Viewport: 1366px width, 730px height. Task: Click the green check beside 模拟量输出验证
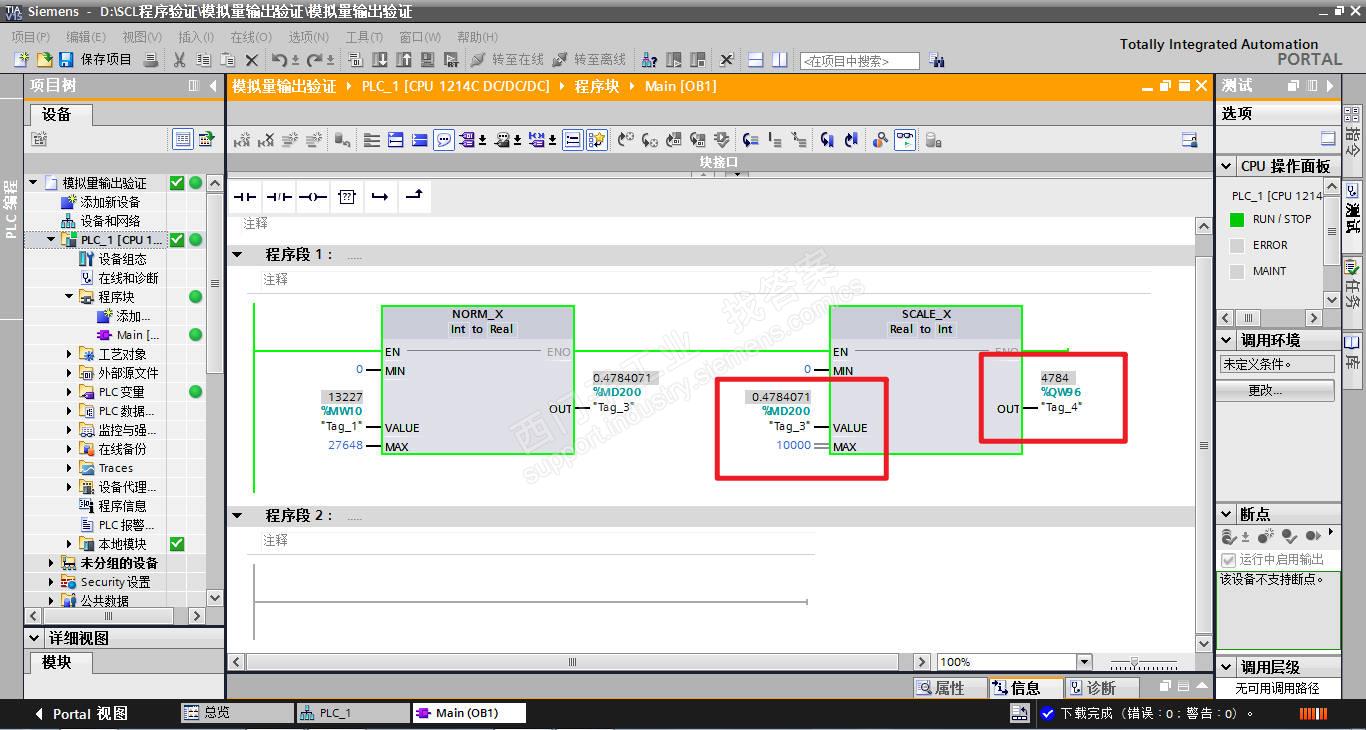(177, 183)
